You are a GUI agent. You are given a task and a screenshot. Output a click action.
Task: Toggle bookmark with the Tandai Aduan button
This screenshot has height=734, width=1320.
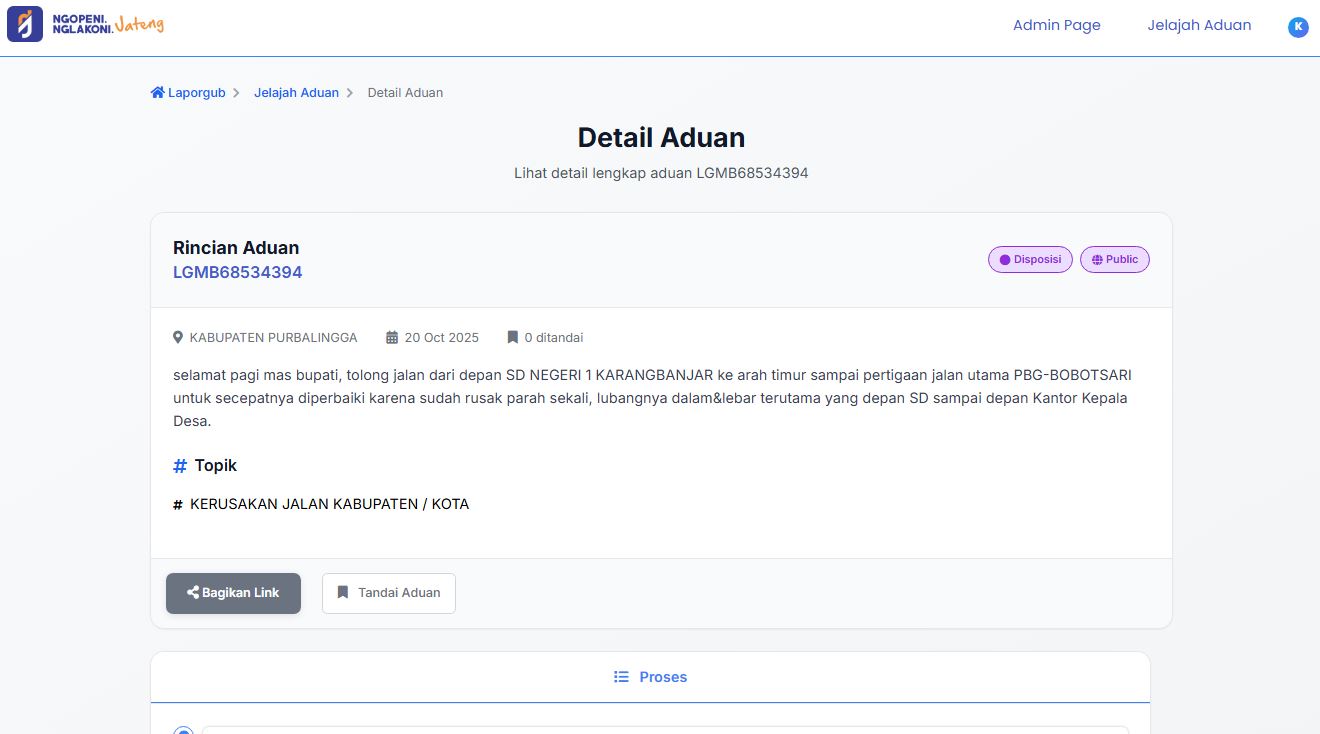(x=388, y=593)
